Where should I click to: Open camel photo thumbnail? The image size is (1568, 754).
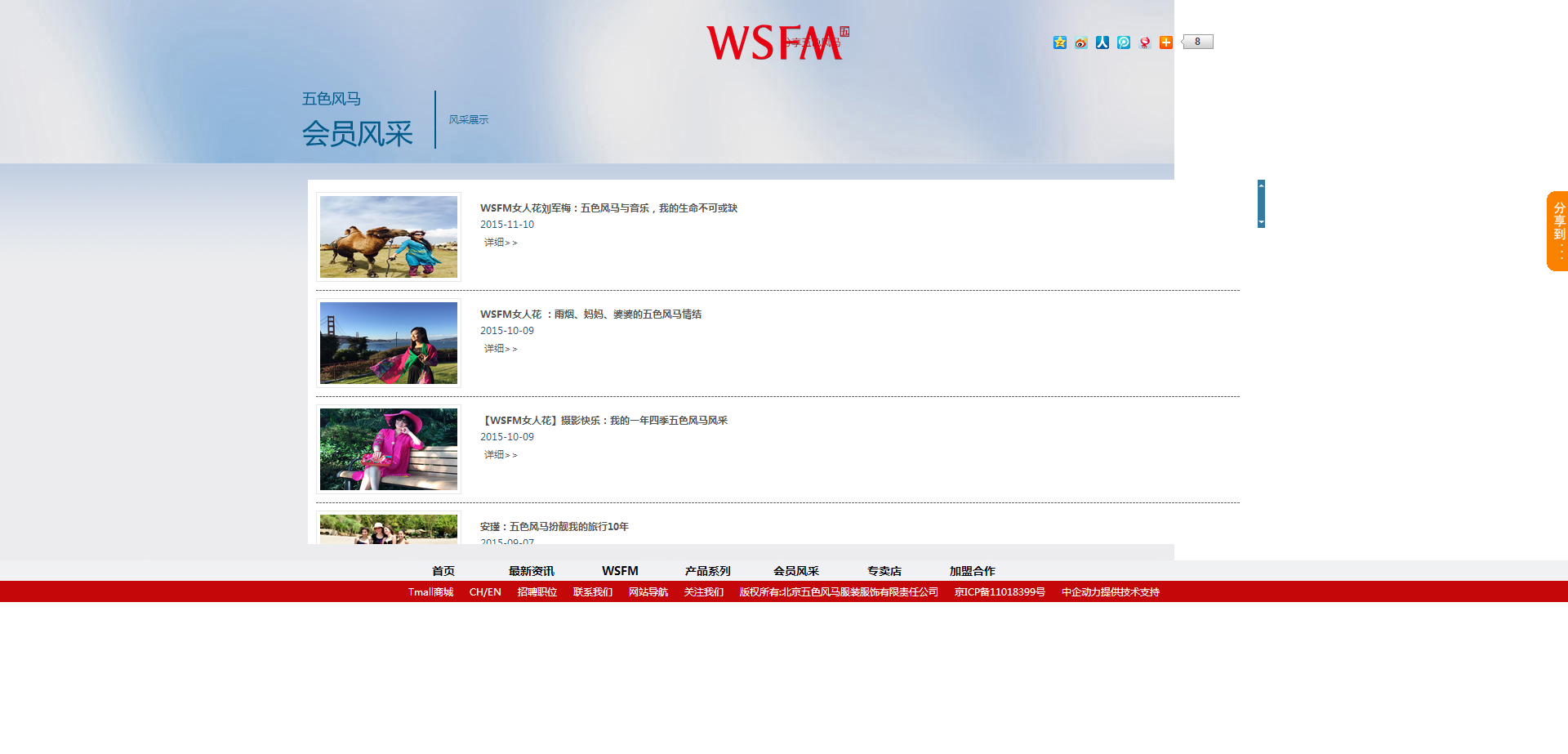[x=389, y=237]
